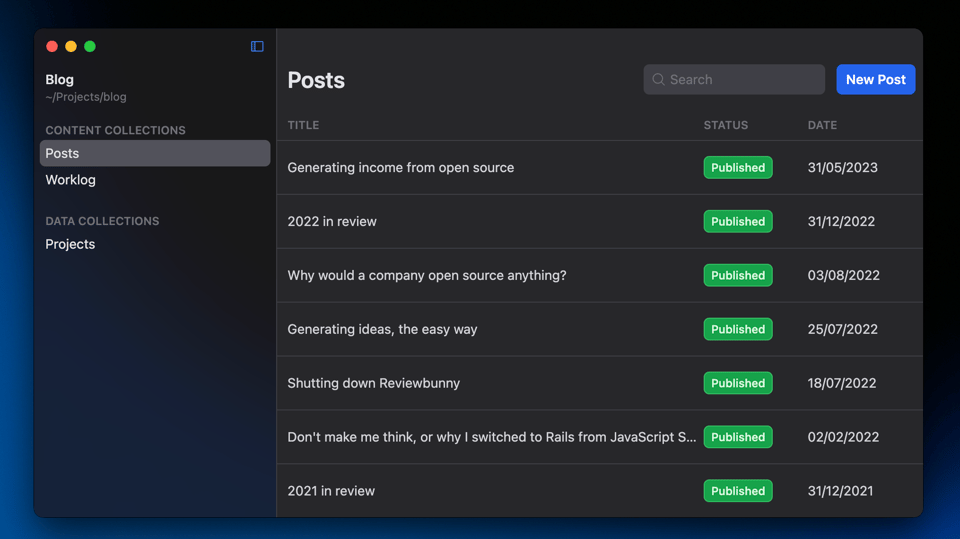Create a new post with New Post

pyautogui.click(x=875, y=80)
